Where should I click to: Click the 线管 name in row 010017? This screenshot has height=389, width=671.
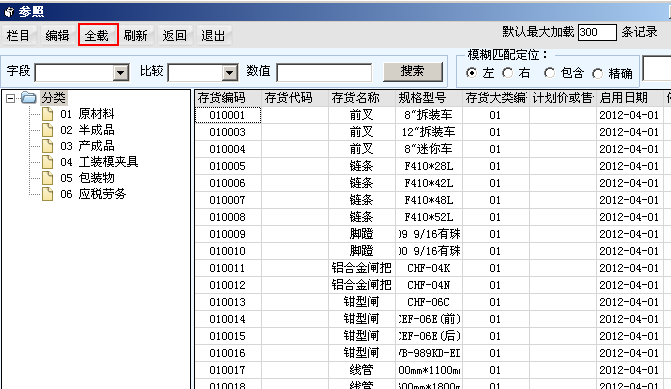[362, 370]
